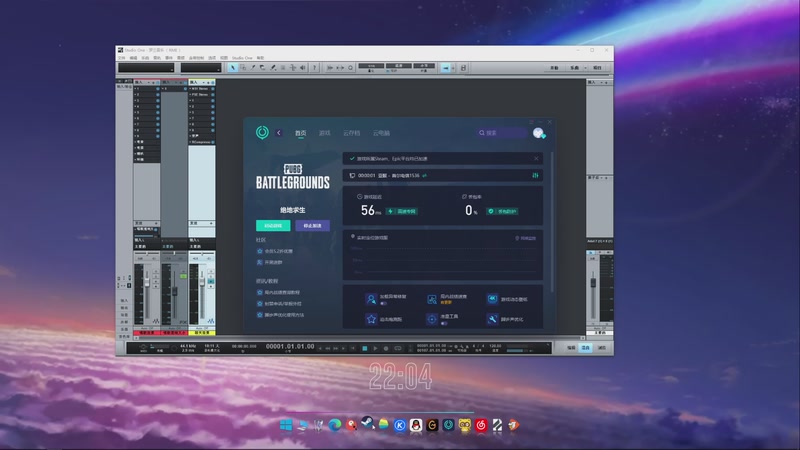Click the purple stop acceleration button
The width and height of the screenshot is (800, 450).
click(312, 226)
